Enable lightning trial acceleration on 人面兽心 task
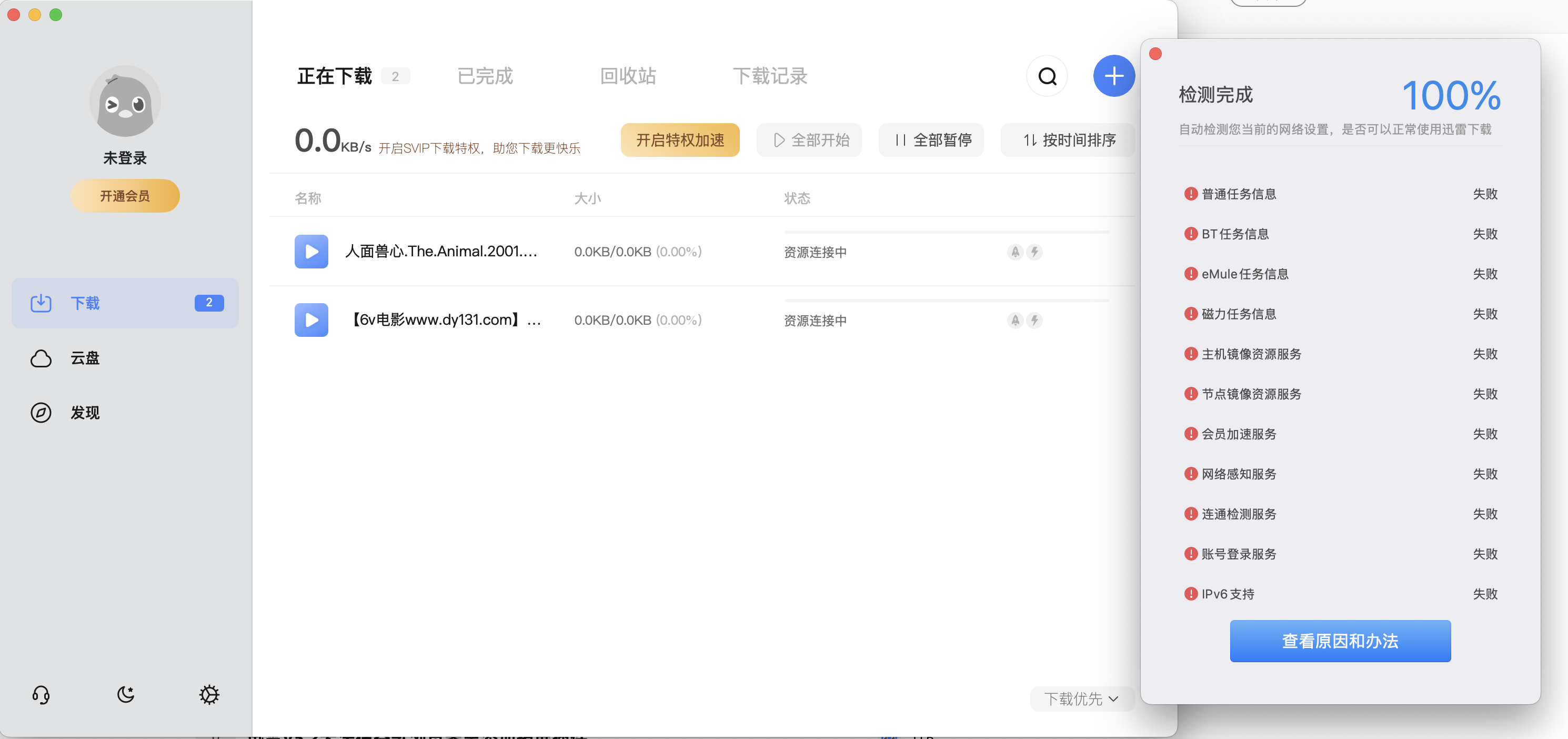1568x739 pixels. click(x=1036, y=252)
